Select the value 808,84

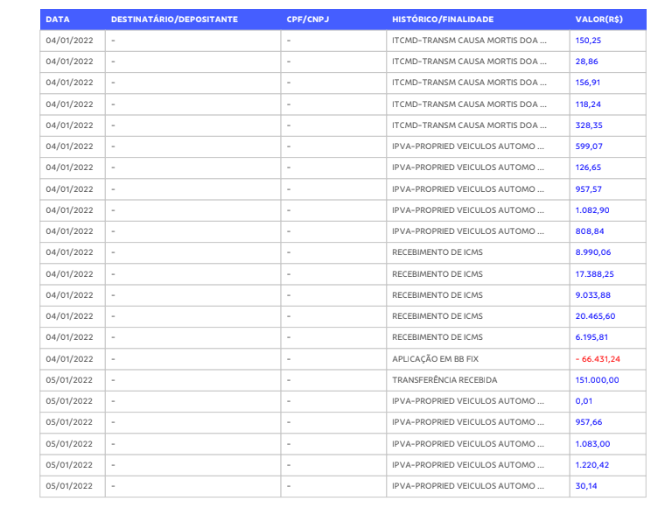point(590,231)
